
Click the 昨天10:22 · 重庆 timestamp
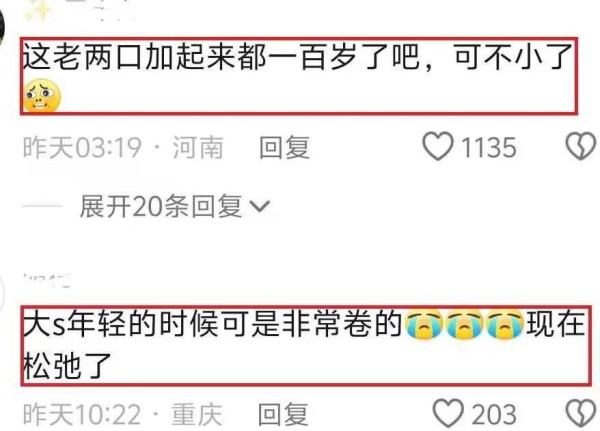tap(122, 414)
